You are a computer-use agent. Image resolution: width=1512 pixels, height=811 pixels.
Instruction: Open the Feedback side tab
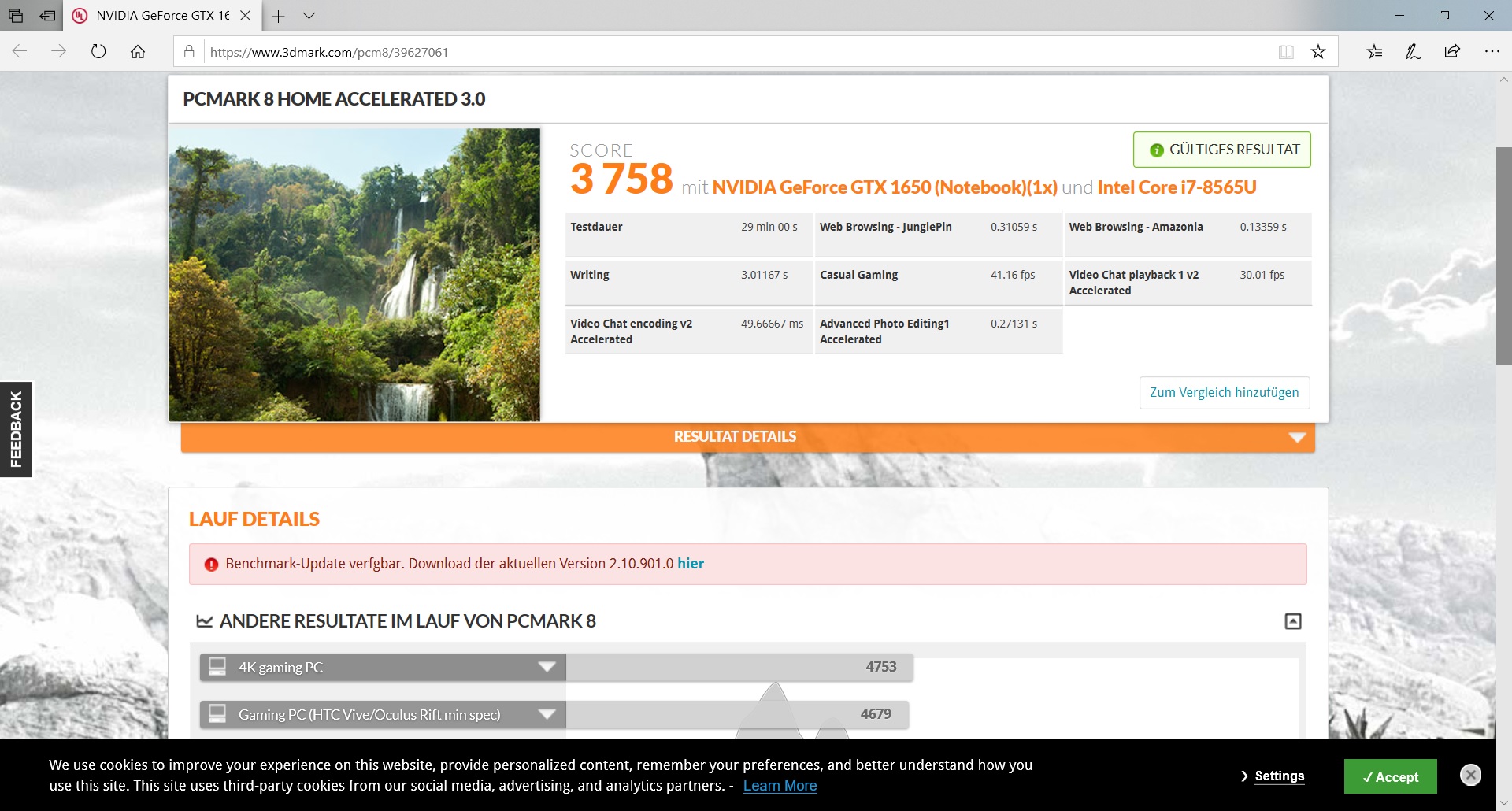[16, 429]
